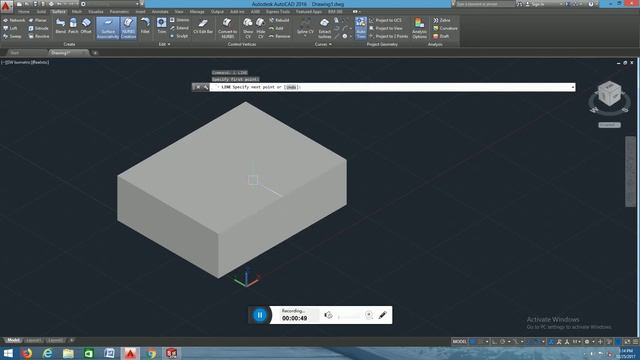Image resolution: width=640 pixels, height=360 pixels.
Task: Add a new drawing tab
Action: (95, 53)
